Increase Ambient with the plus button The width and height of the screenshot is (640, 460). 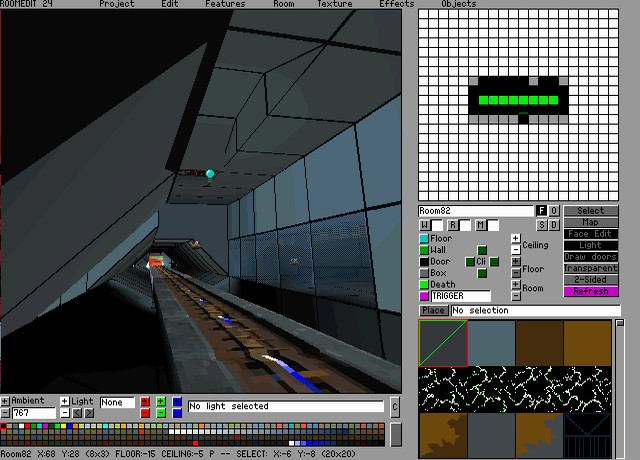[x=6, y=401]
